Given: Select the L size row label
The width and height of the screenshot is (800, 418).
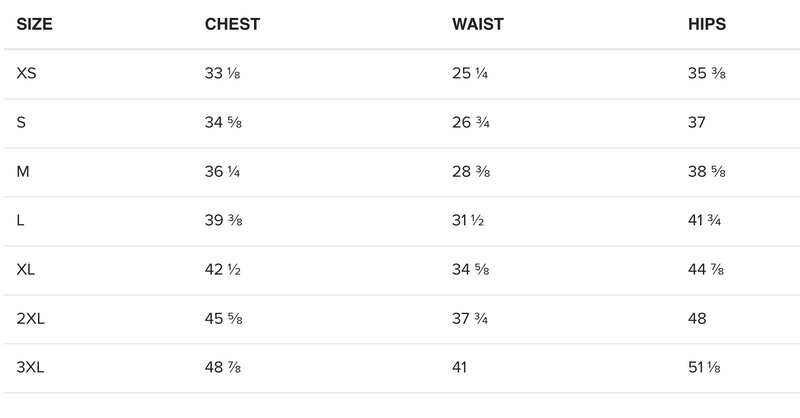Looking at the screenshot, I should coord(21,221).
